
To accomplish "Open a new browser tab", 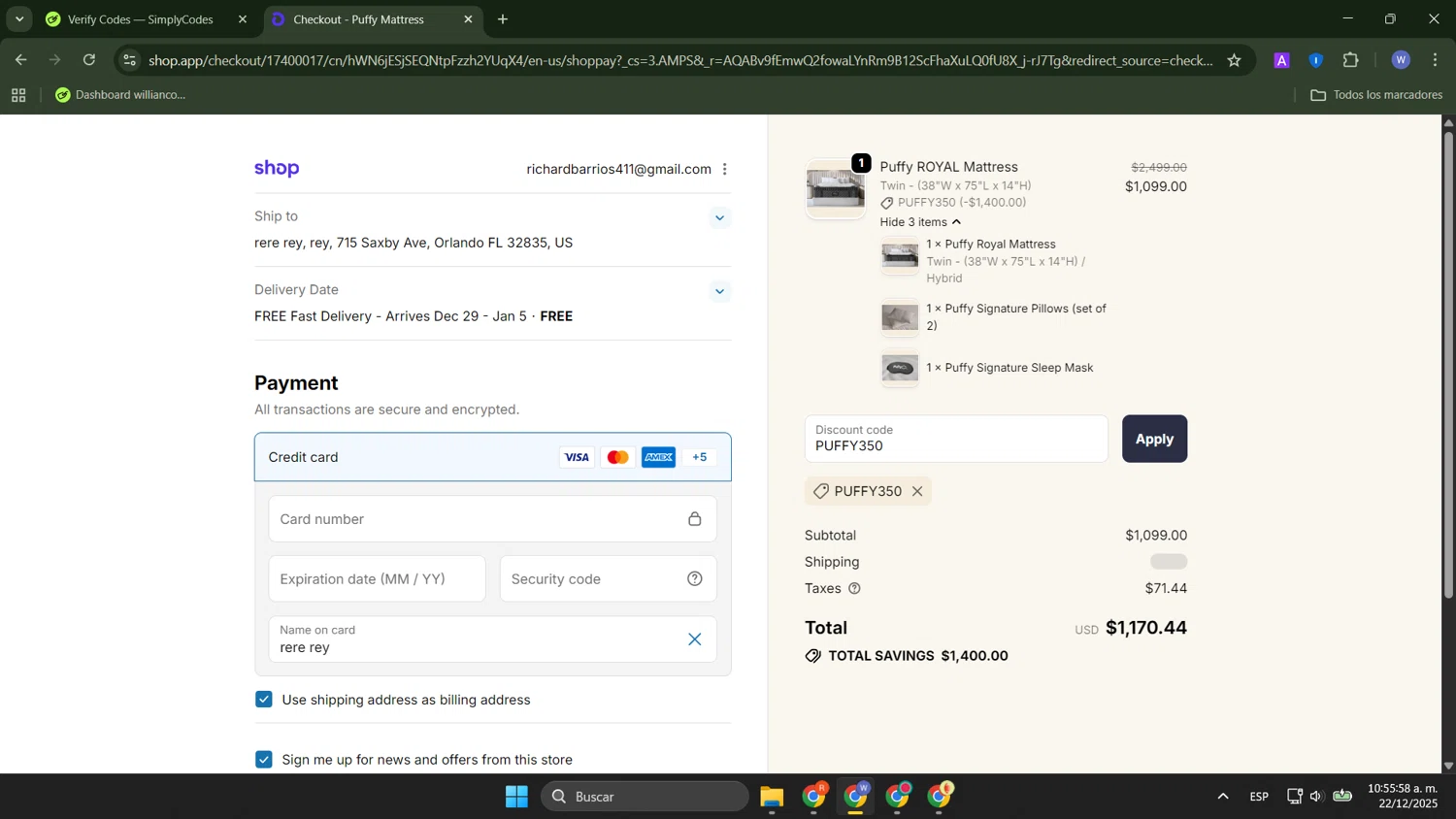I will tap(503, 19).
